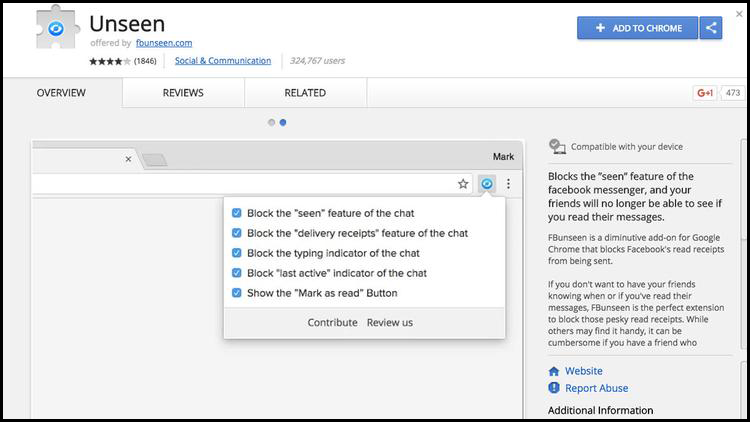The width and height of the screenshot is (750, 422).
Task: Click the Mark profile name
Action: pos(503,157)
